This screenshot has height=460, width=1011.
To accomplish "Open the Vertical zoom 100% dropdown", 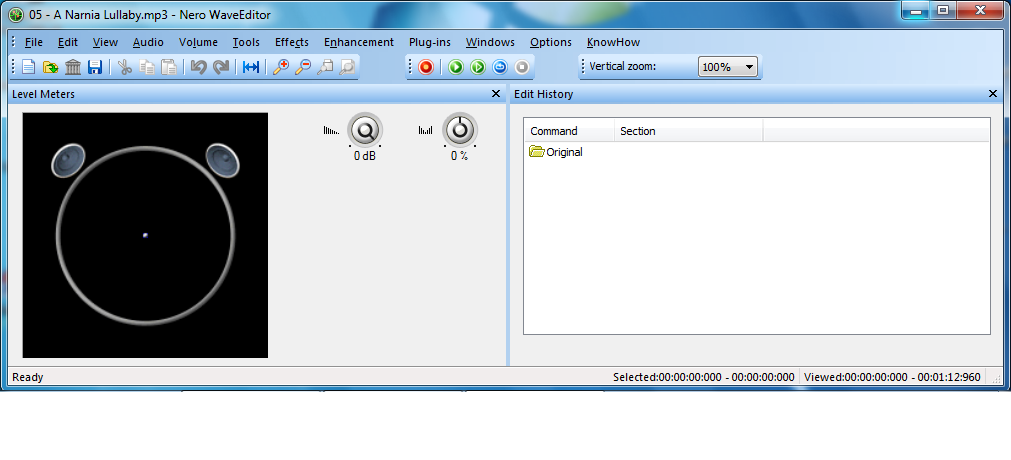I will click(x=727, y=67).
